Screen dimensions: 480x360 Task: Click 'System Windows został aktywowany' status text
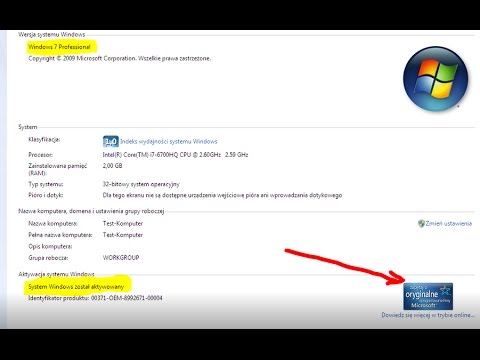pos(76,287)
